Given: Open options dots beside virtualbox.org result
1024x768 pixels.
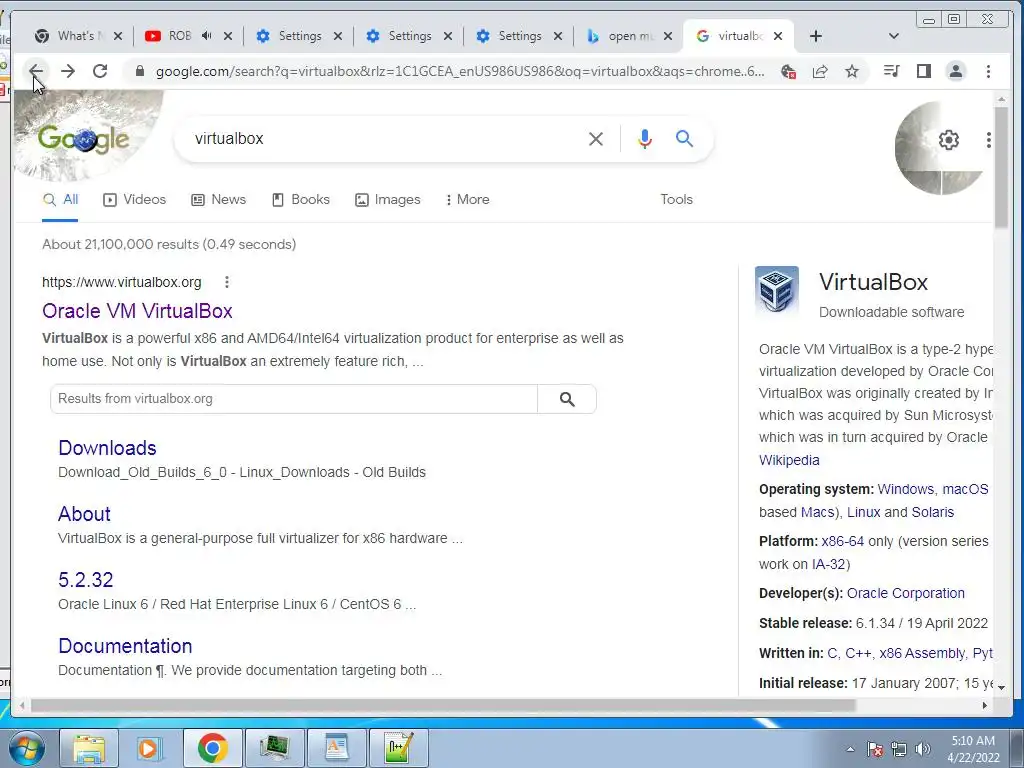Looking at the screenshot, I should 227,282.
